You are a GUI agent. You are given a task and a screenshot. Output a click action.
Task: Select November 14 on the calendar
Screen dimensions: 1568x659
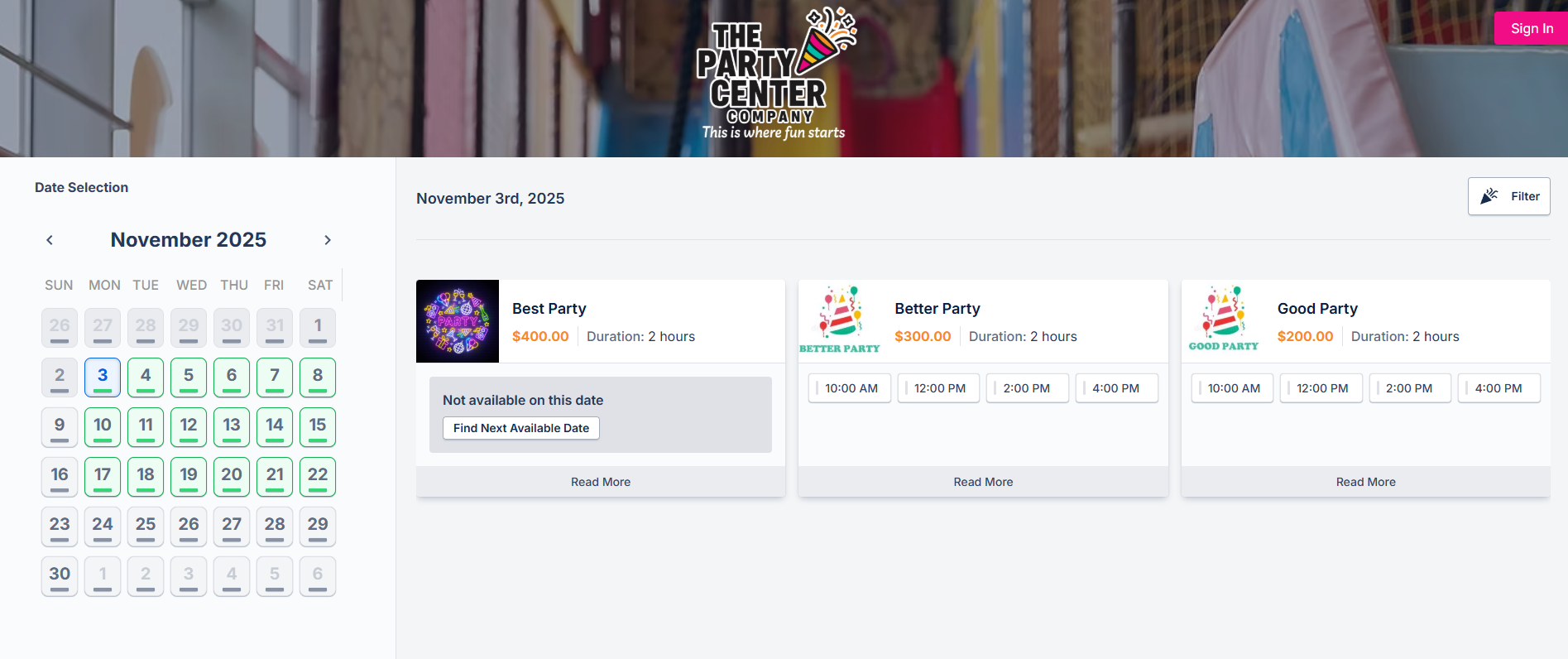coord(275,426)
